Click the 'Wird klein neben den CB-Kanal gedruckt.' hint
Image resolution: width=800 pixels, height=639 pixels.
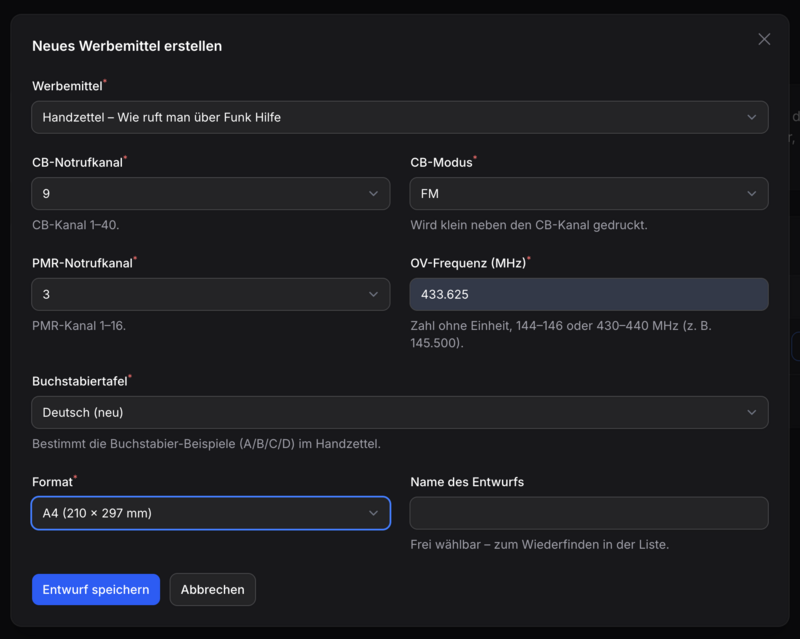(x=529, y=225)
